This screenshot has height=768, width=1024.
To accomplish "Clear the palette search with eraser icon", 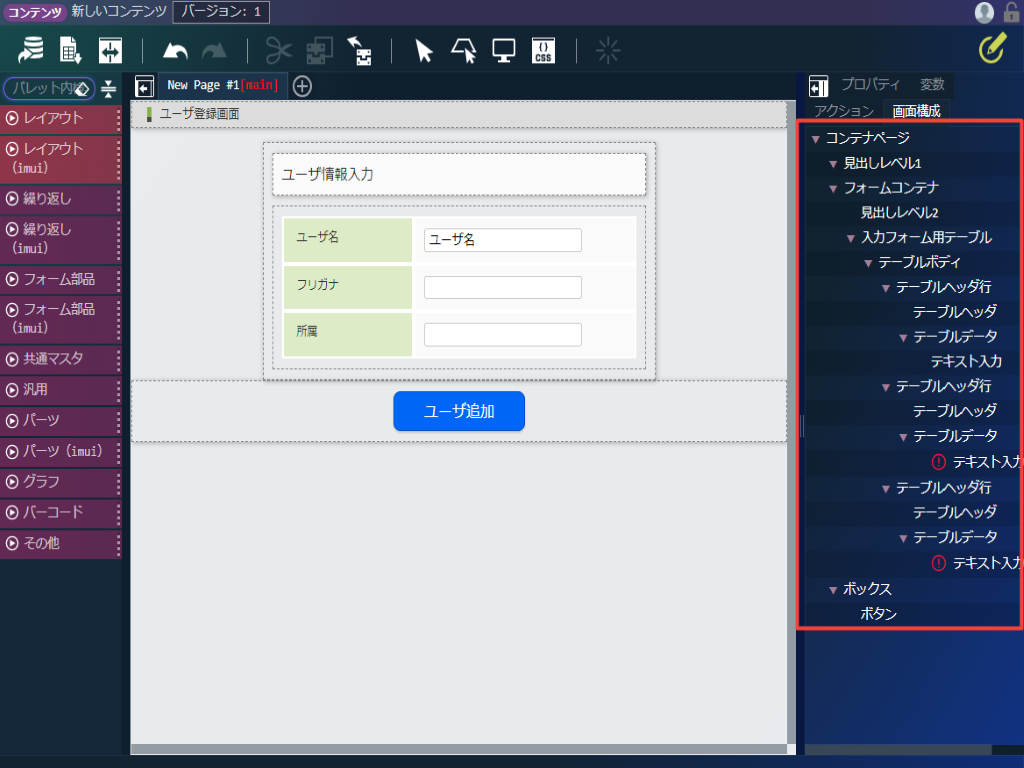I will [82, 89].
